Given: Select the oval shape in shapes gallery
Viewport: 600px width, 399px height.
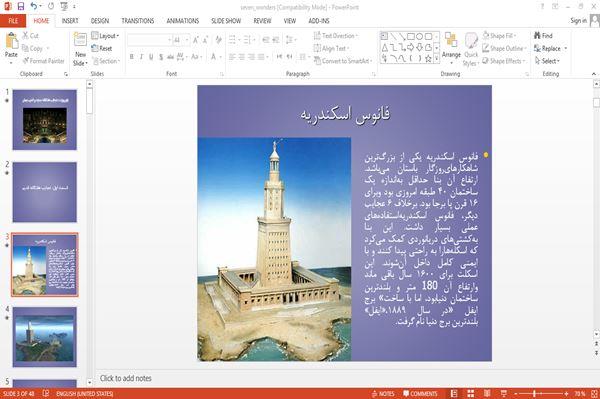Looking at the screenshot, I should (x=419, y=37).
